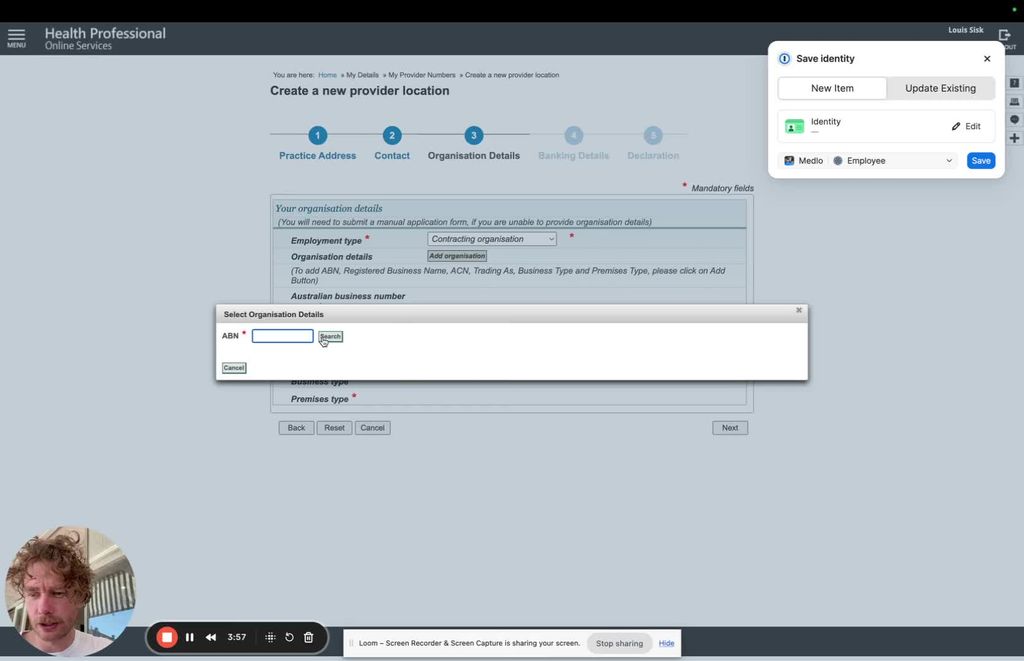Click the Home breadcrumb link

point(327,75)
